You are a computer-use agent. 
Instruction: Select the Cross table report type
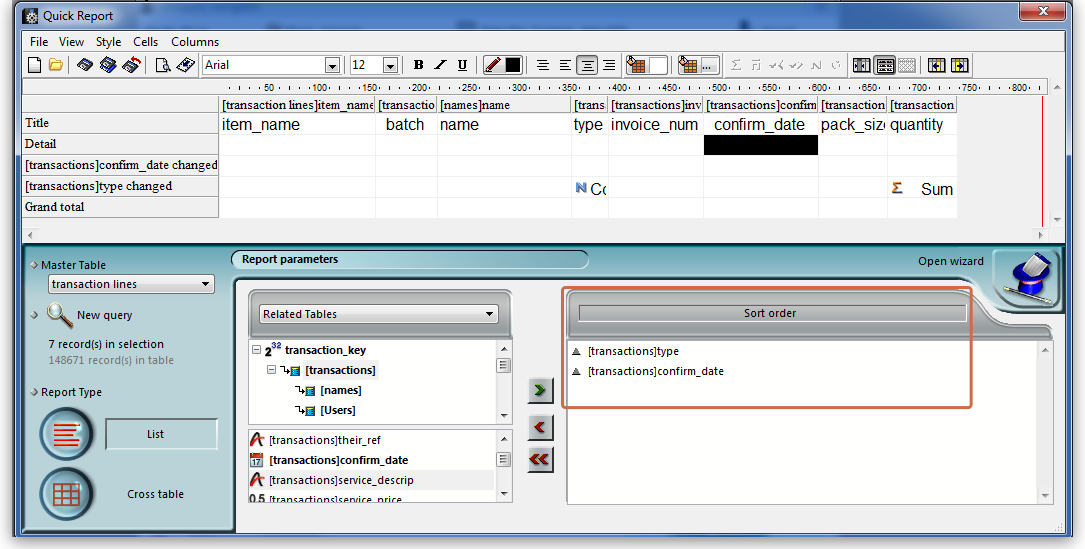coord(66,494)
